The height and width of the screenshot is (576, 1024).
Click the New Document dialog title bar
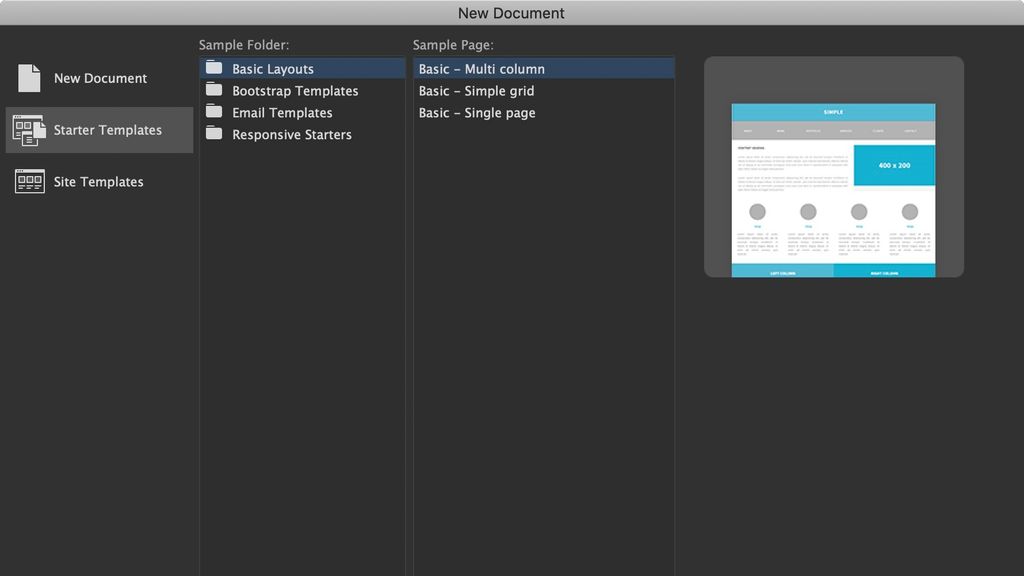[x=512, y=12]
